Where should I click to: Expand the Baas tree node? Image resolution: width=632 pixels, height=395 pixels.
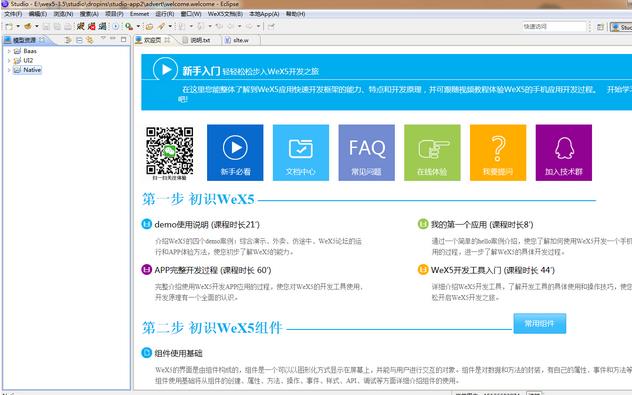click(9, 51)
